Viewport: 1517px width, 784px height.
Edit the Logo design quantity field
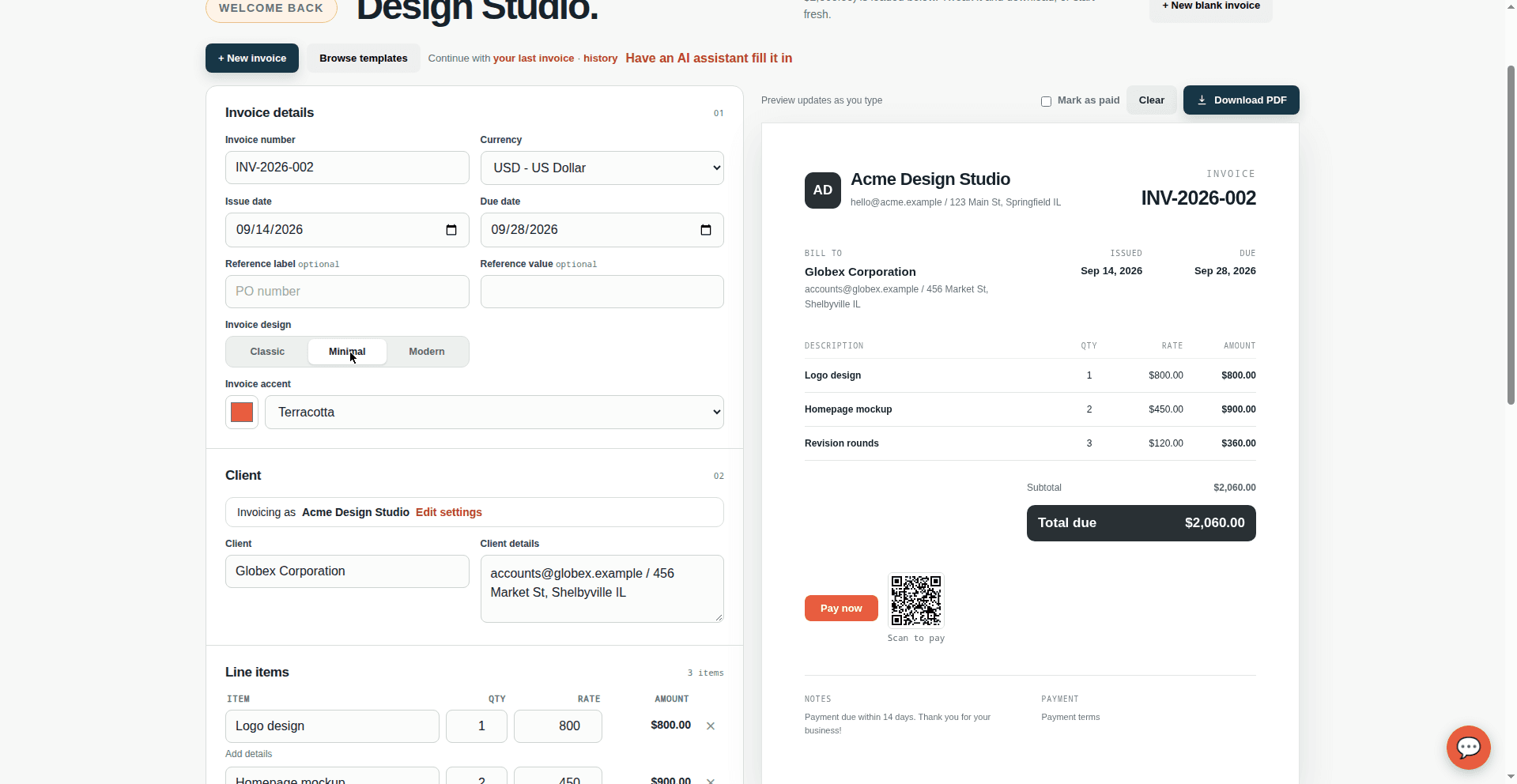pyautogui.click(x=477, y=726)
